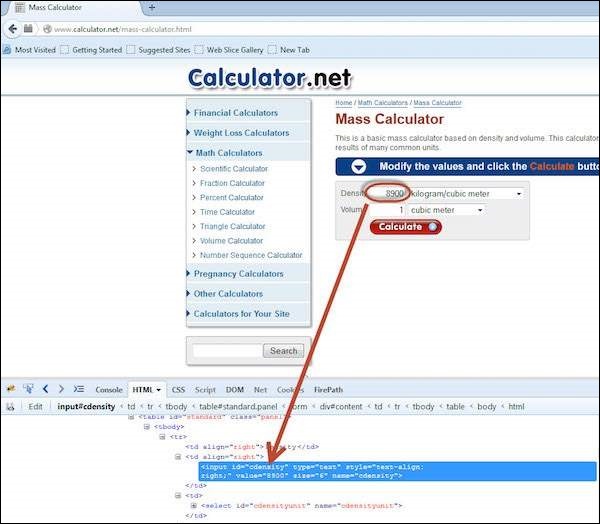This screenshot has height=524, width=600.
Task: Click the break-on-mutate icon beside Edit
Action: point(10,406)
